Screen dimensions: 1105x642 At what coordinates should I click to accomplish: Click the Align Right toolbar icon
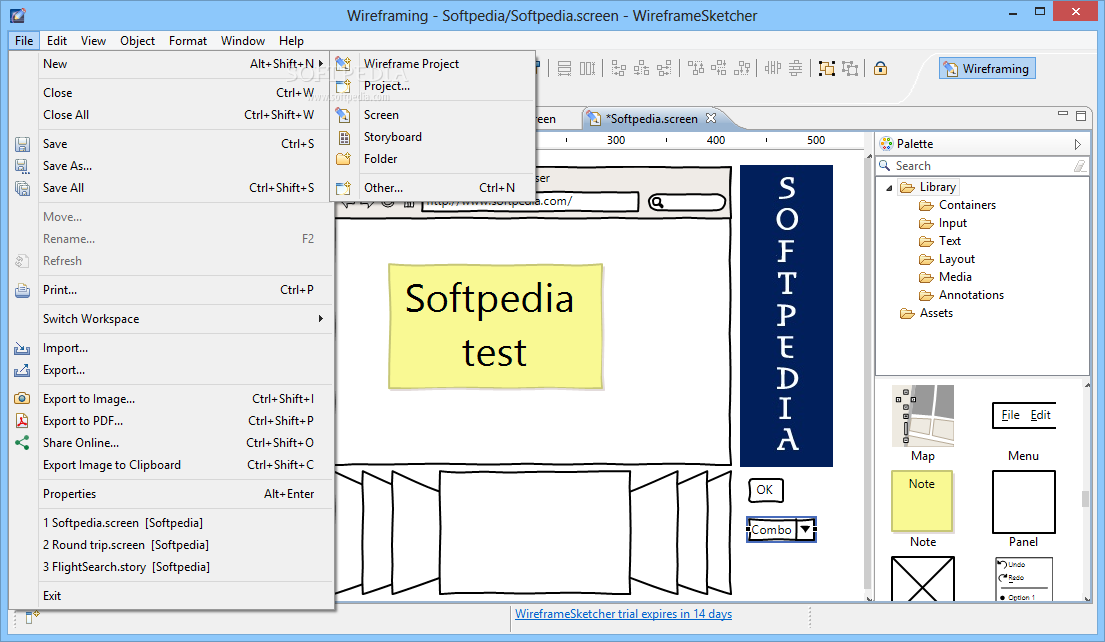coord(664,68)
